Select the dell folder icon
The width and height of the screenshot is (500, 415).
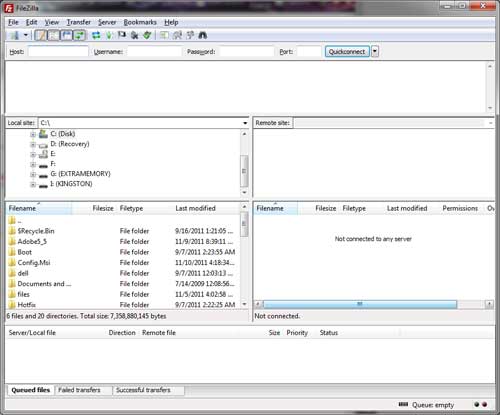(x=12, y=273)
